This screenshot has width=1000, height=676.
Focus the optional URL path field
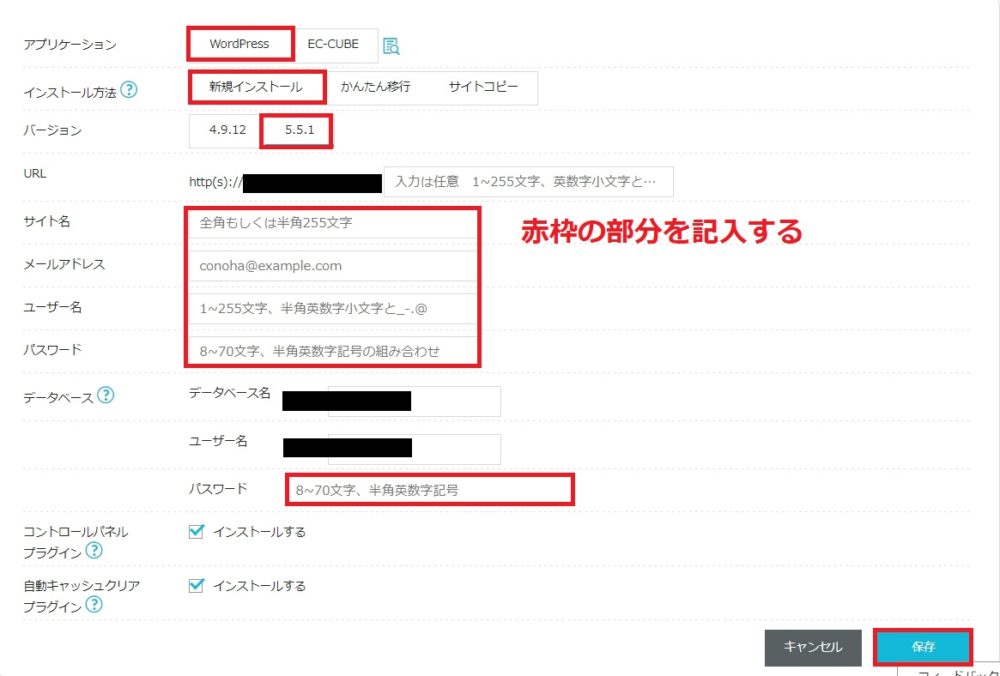[528, 182]
